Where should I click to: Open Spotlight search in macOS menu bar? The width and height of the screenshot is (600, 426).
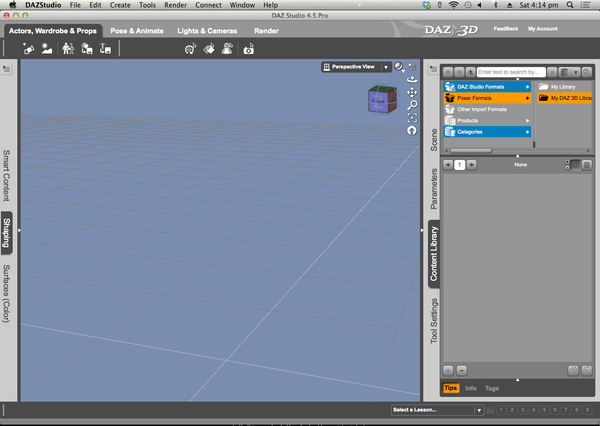tap(570, 5)
